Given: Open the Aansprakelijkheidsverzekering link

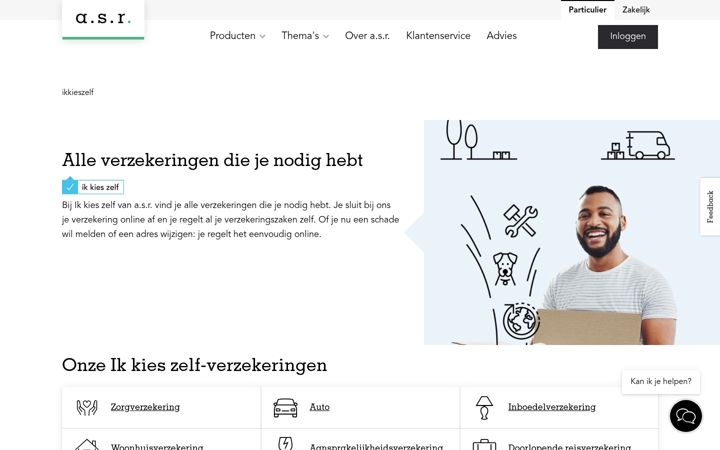Looking at the screenshot, I should pyautogui.click(x=377, y=446).
